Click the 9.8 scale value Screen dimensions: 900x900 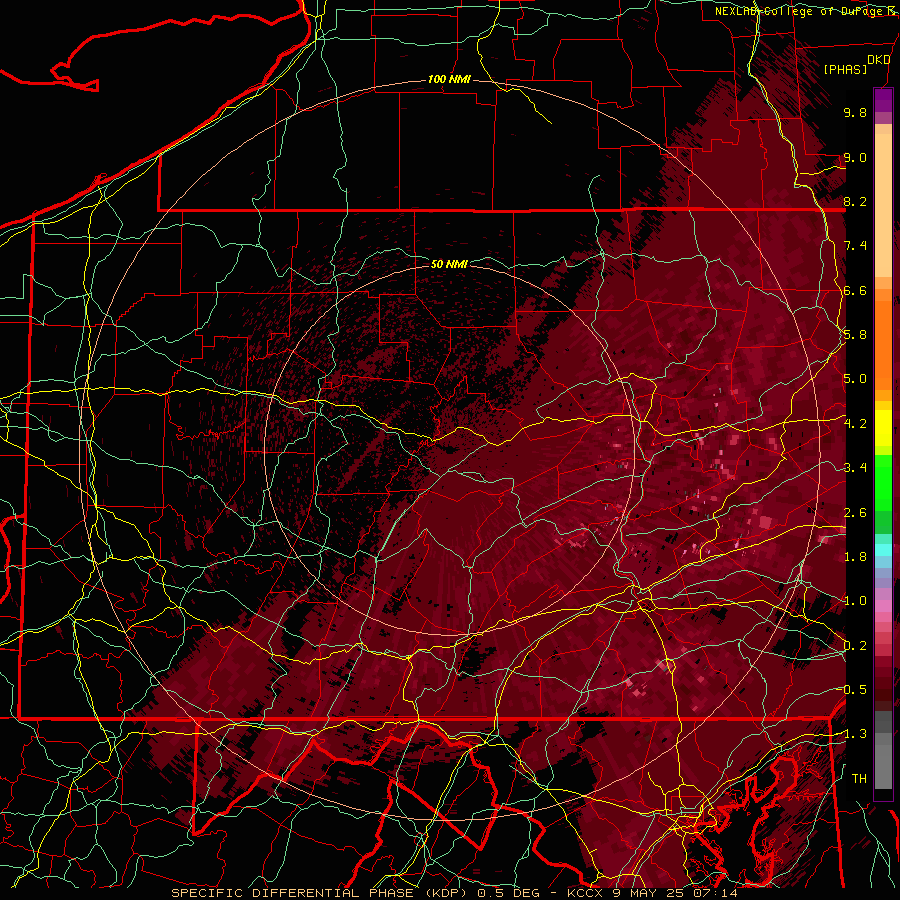click(855, 112)
